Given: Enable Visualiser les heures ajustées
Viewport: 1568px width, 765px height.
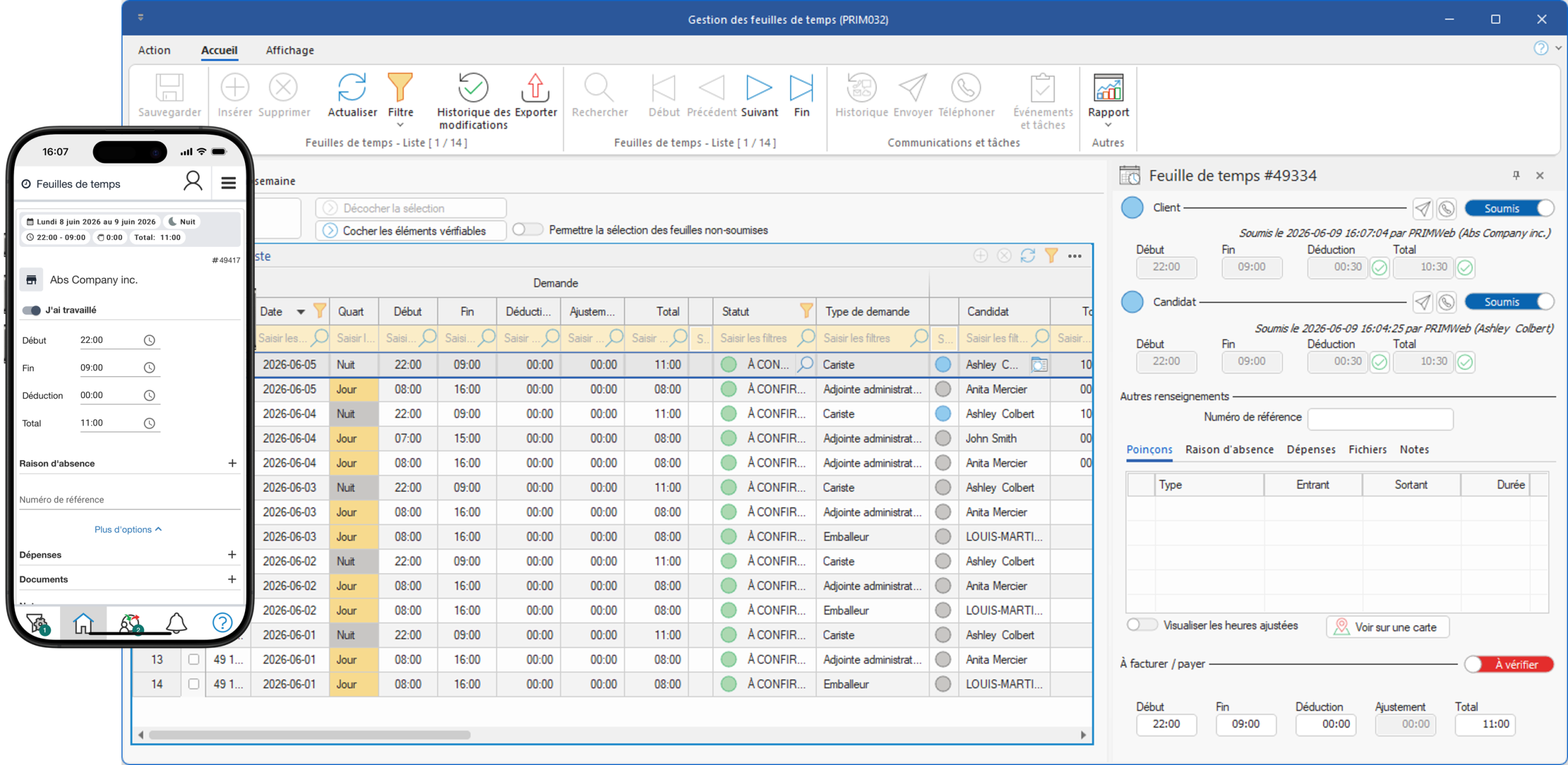Looking at the screenshot, I should point(1142,625).
